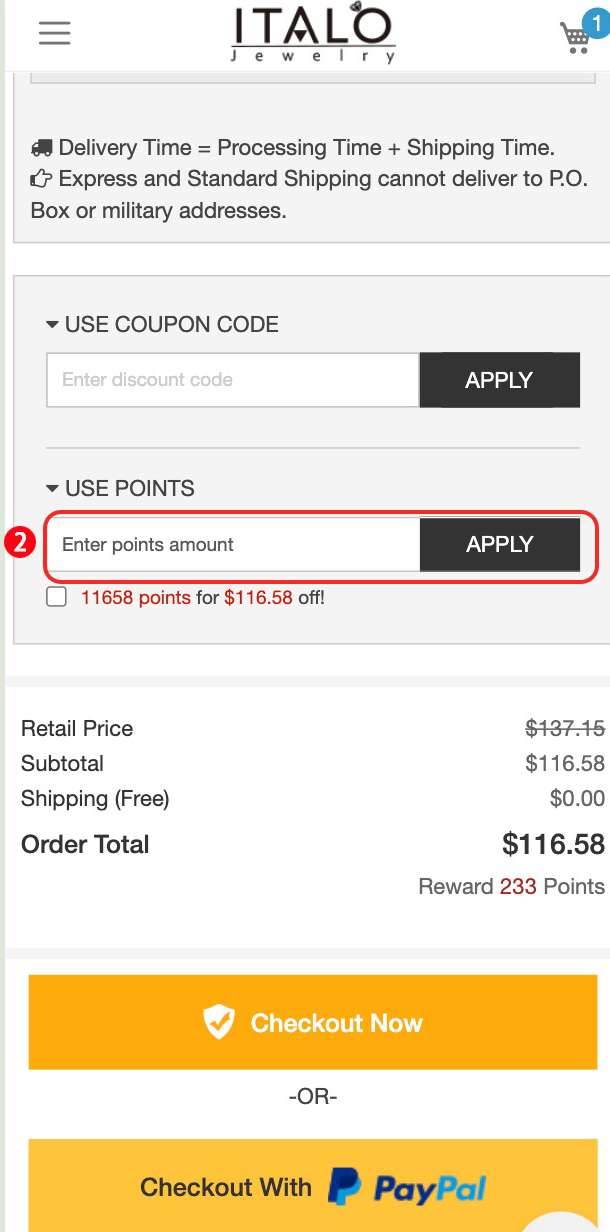This screenshot has height=1232, width=610.
Task: Click the delivery truck icon
Action: point(42,148)
